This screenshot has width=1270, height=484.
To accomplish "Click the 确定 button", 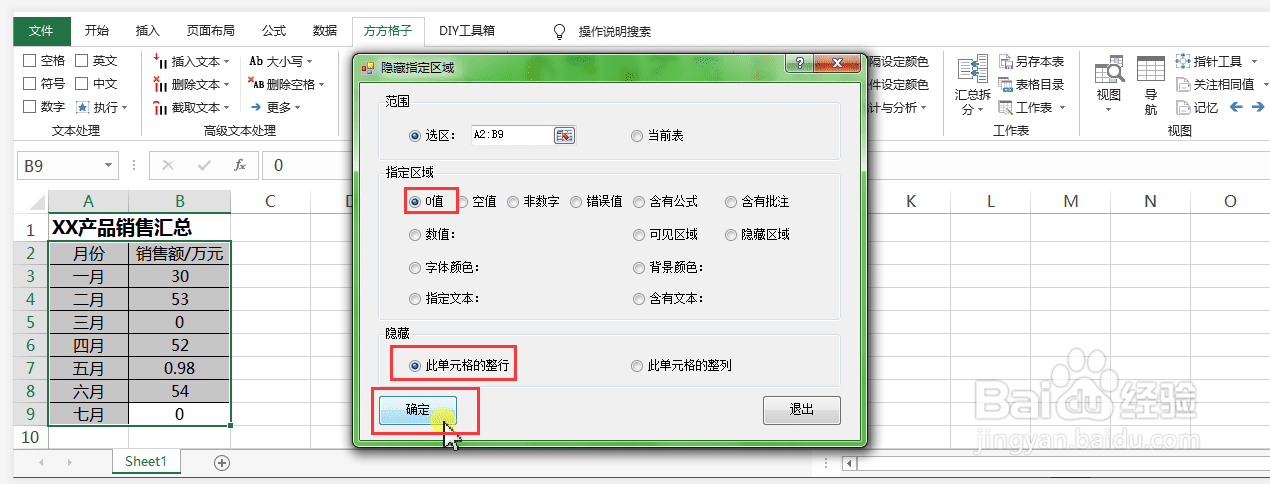I will [x=418, y=410].
